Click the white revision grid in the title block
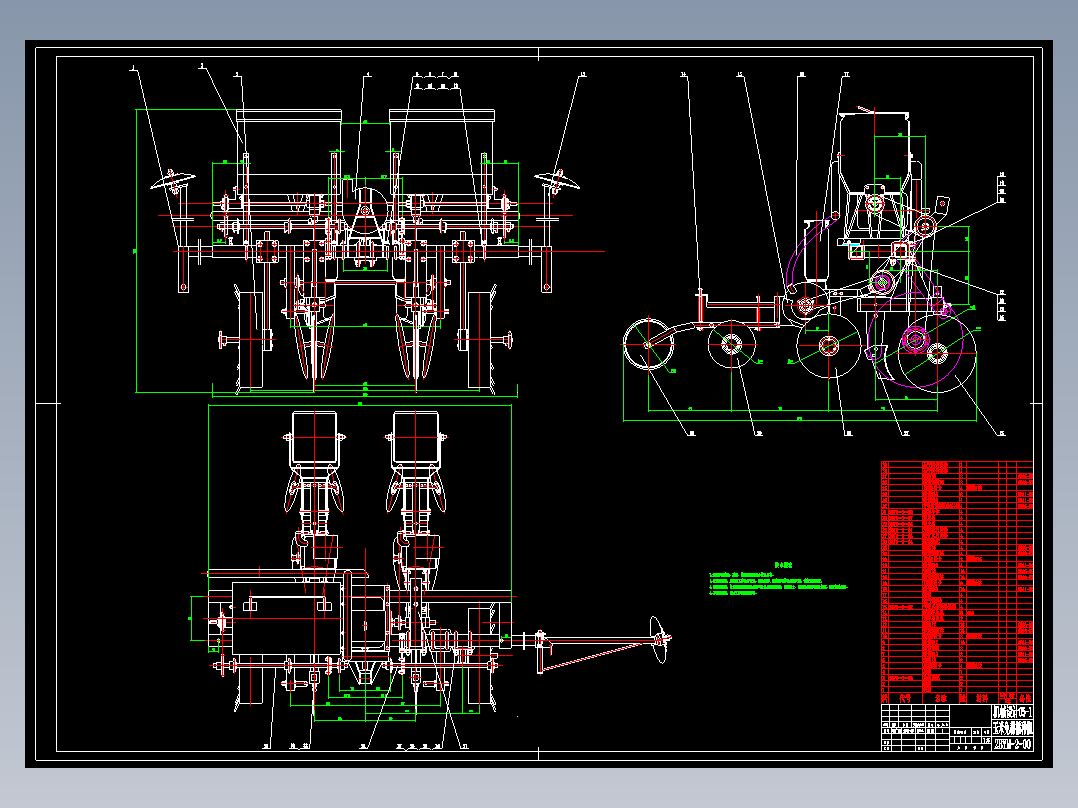This screenshot has width=1078, height=808. coord(915,727)
